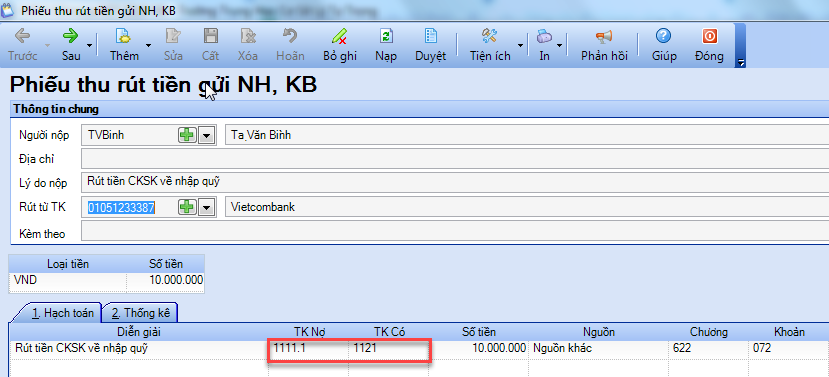Image resolution: width=829 pixels, height=377 pixels.
Task: Switch to the 2. Thống kê tab
Action: [x=140, y=313]
